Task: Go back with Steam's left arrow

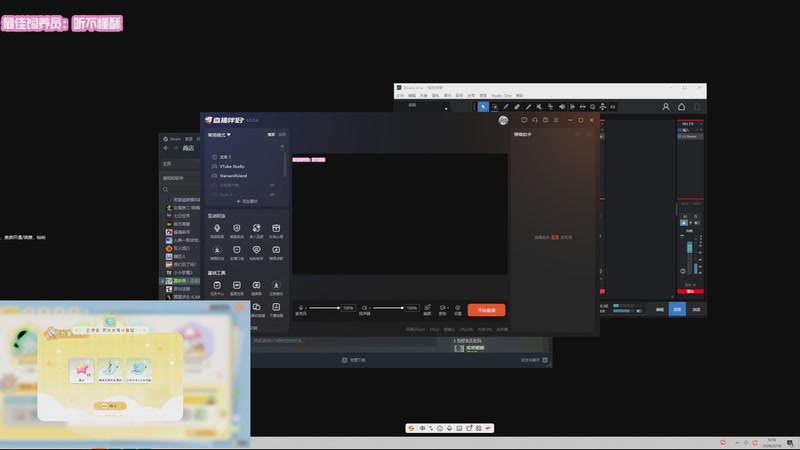Action: (166, 148)
